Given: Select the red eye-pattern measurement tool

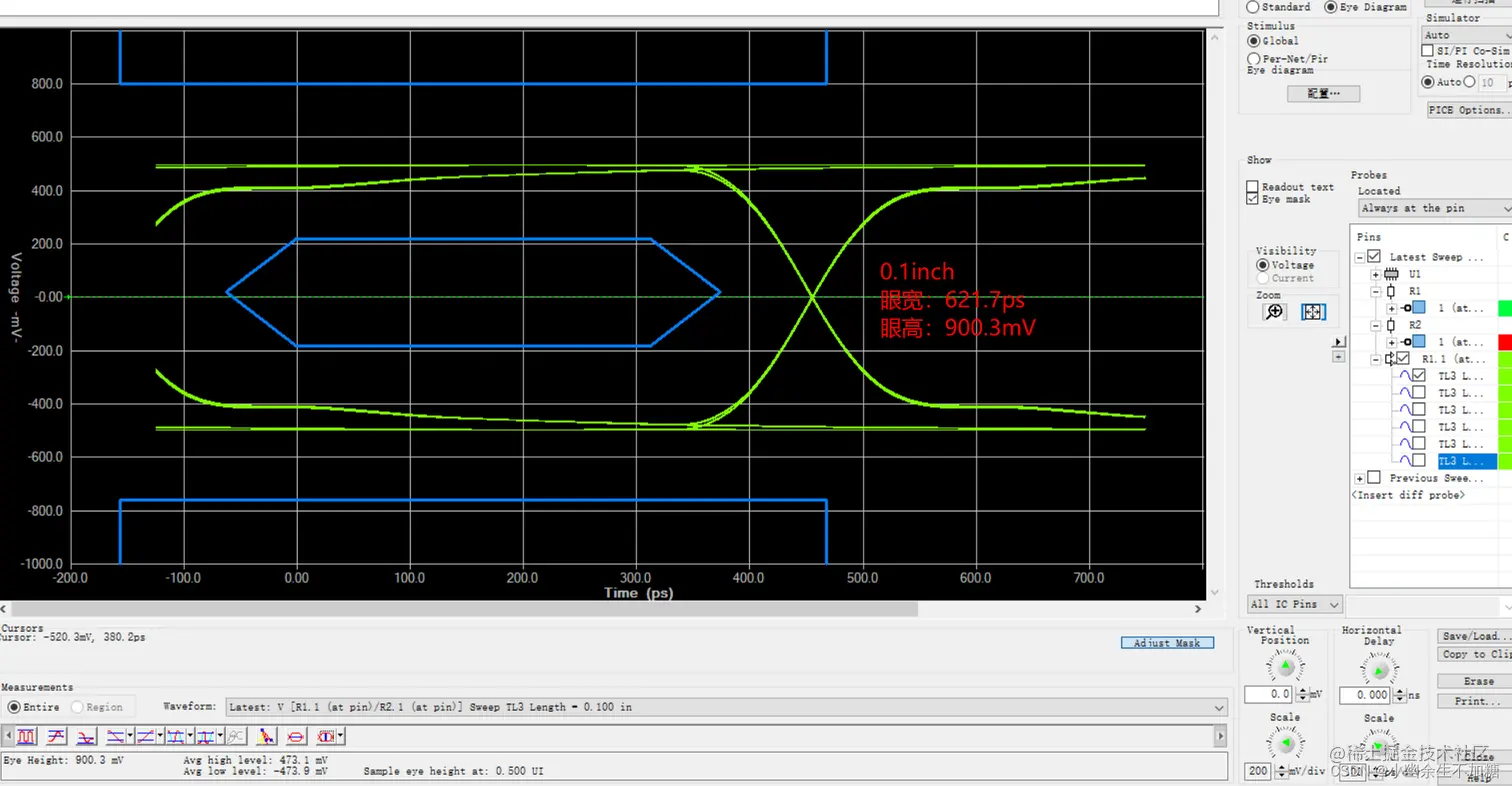Looking at the screenshot, I should pos(27,737).
